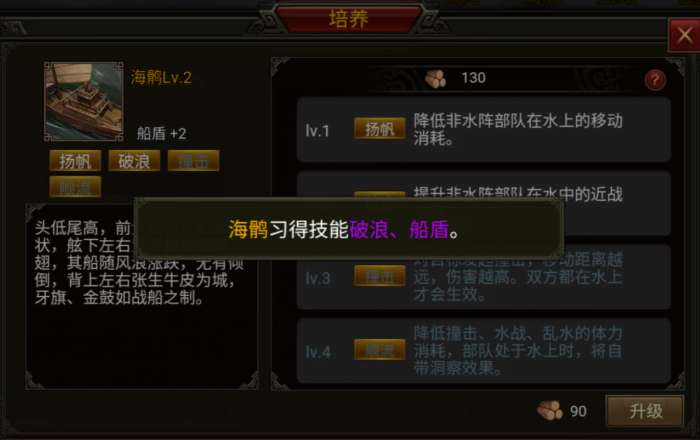This screenshot has height=440, width=700.
Task: Select the 扬帆 skill tag under ship portrait
Action: click(75, 161)
